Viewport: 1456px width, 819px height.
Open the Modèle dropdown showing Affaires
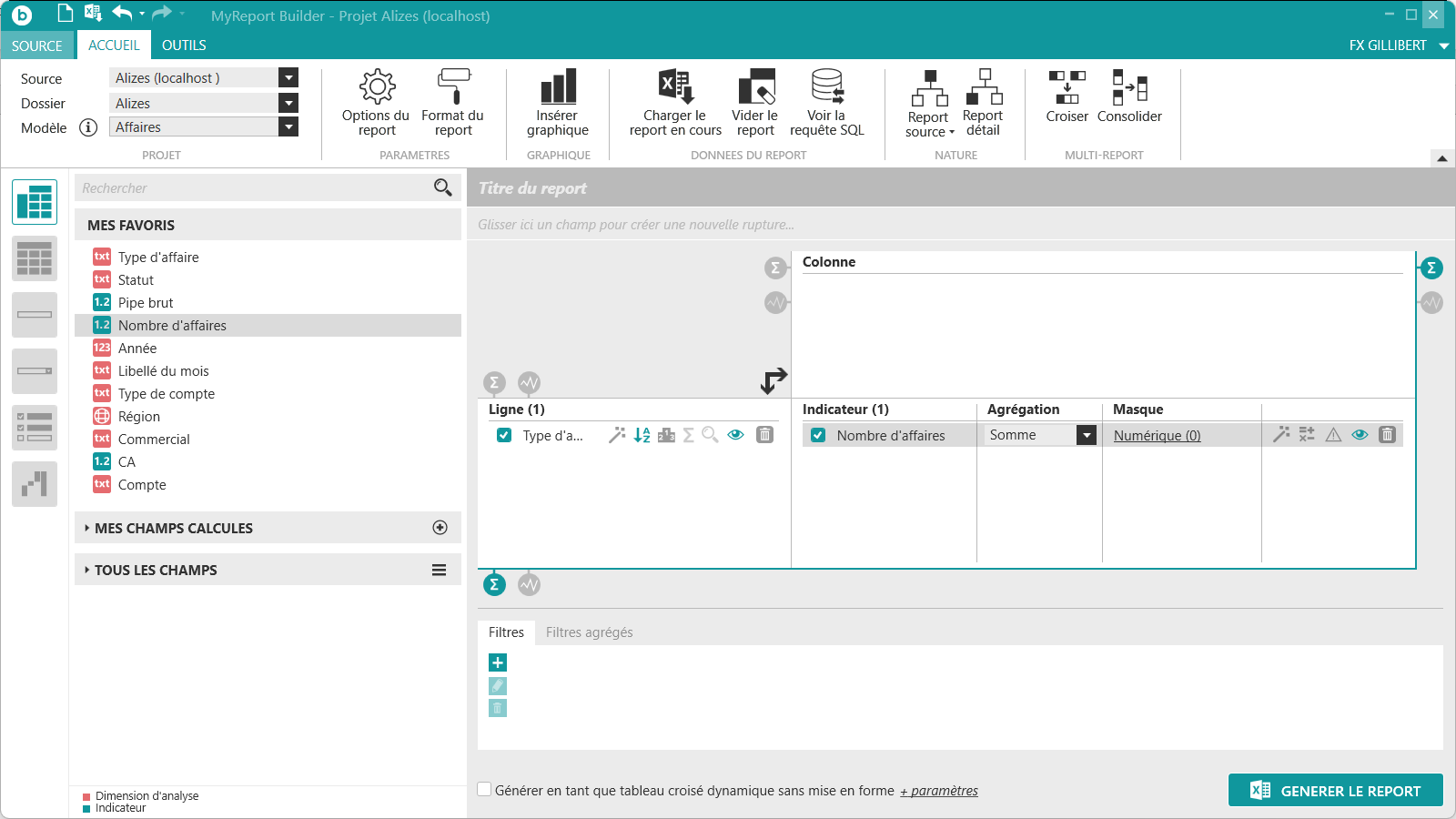click(x=288, y=127)
